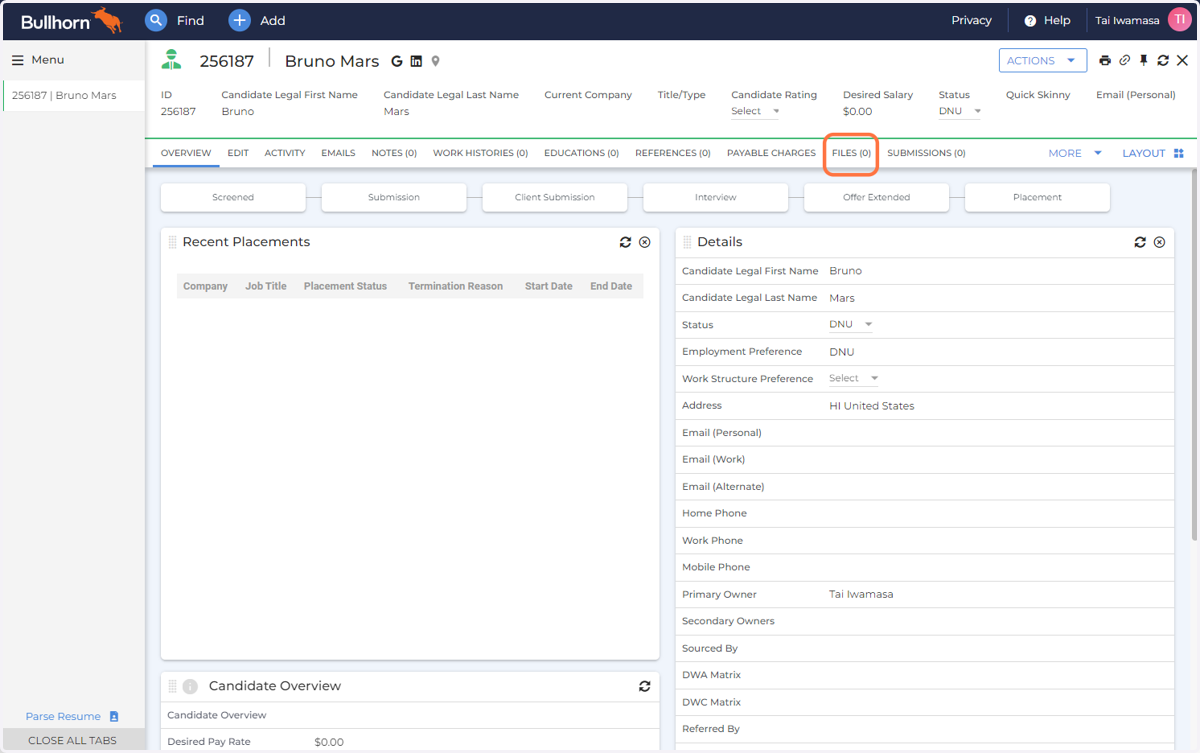The width and height of the screenshot is (1200, 753).
Task: Click the green candidate icon beside 256187
Action: (x=172, y=60)
